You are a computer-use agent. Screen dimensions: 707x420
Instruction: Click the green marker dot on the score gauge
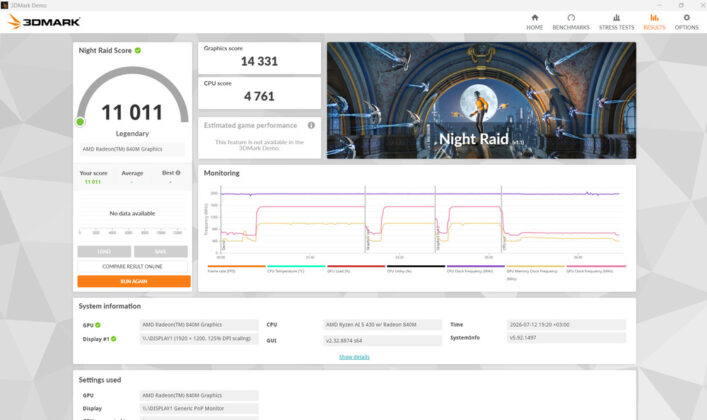[x=80, y=121]
